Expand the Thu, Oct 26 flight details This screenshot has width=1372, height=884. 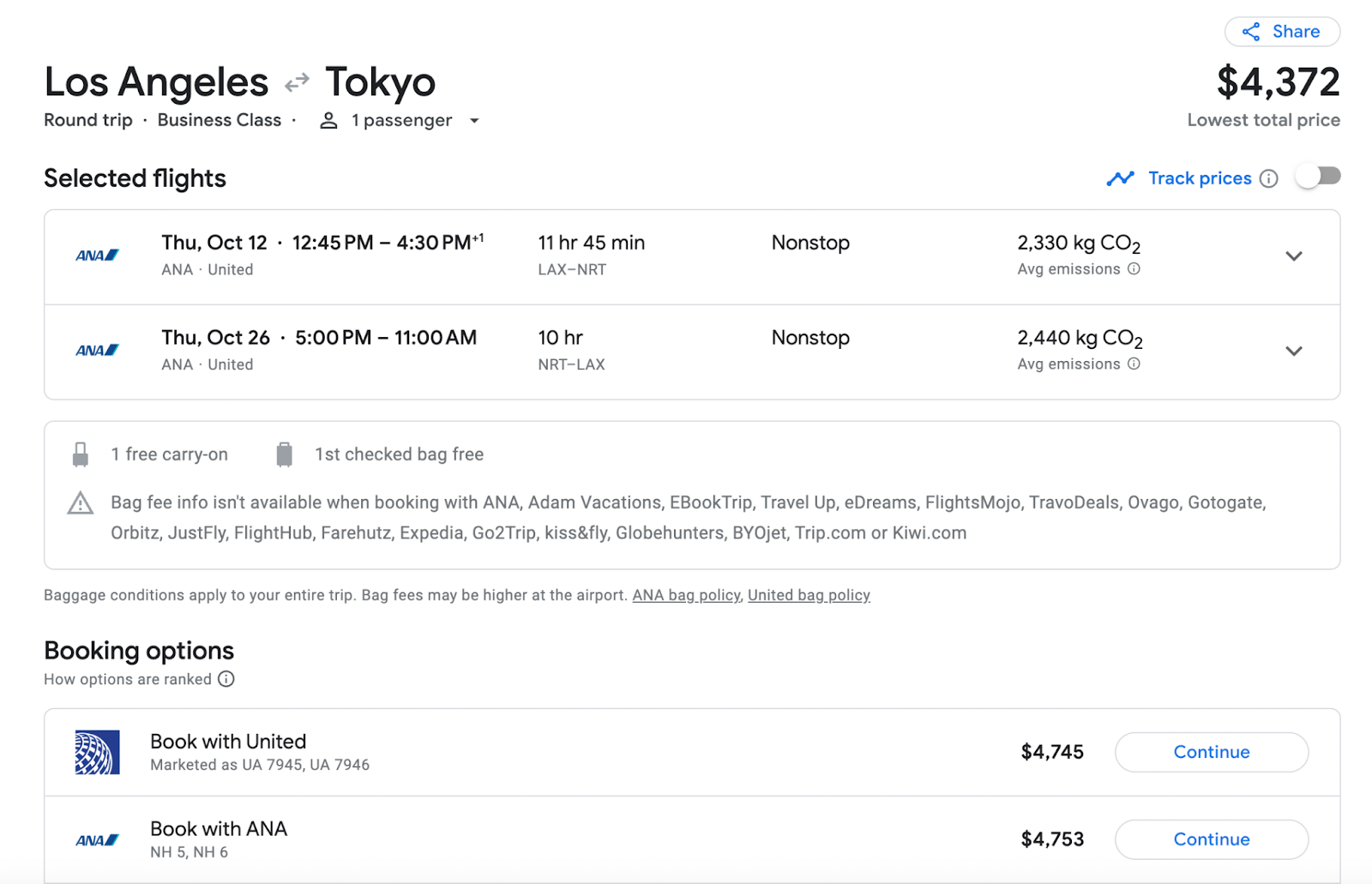click(1294, 351)
